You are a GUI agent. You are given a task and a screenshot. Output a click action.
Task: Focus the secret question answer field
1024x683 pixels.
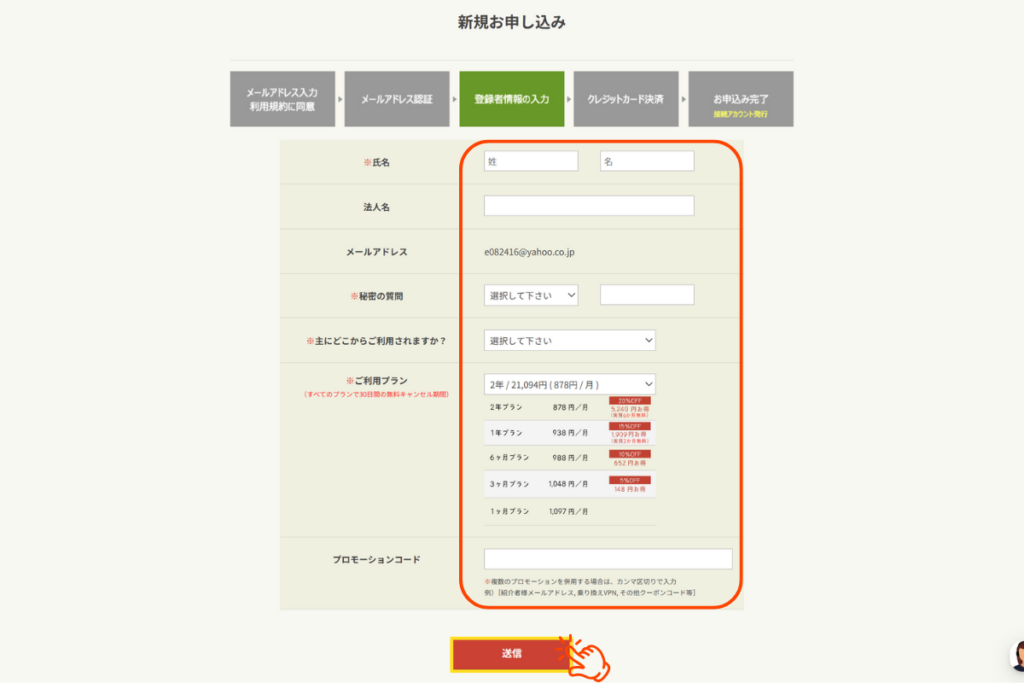pyautogui.click(x=646, y=295)
